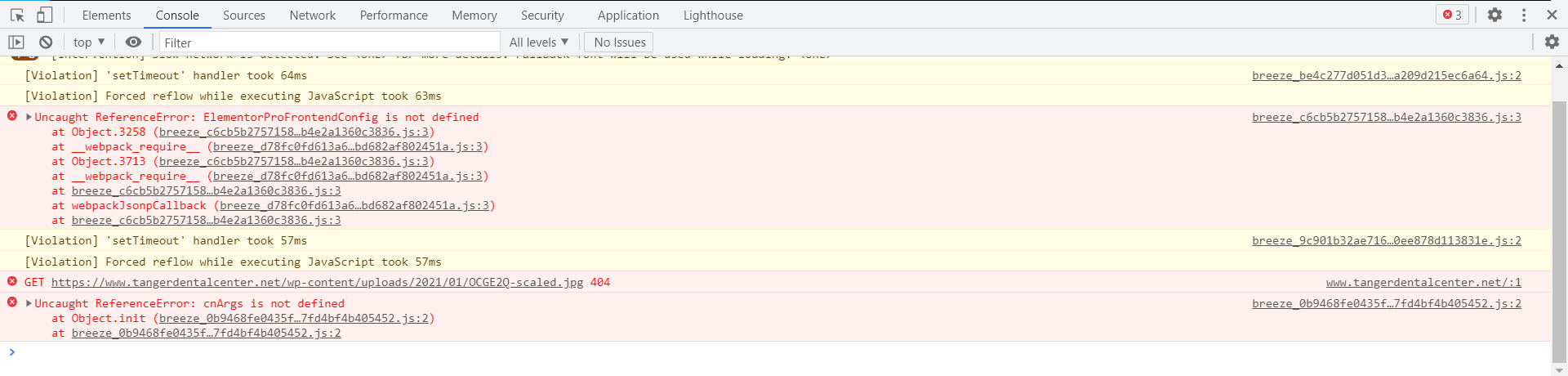Toggle the device toolbar icon
The height and width of the screenshot is (376, 1568).
[x=45, y=15]
